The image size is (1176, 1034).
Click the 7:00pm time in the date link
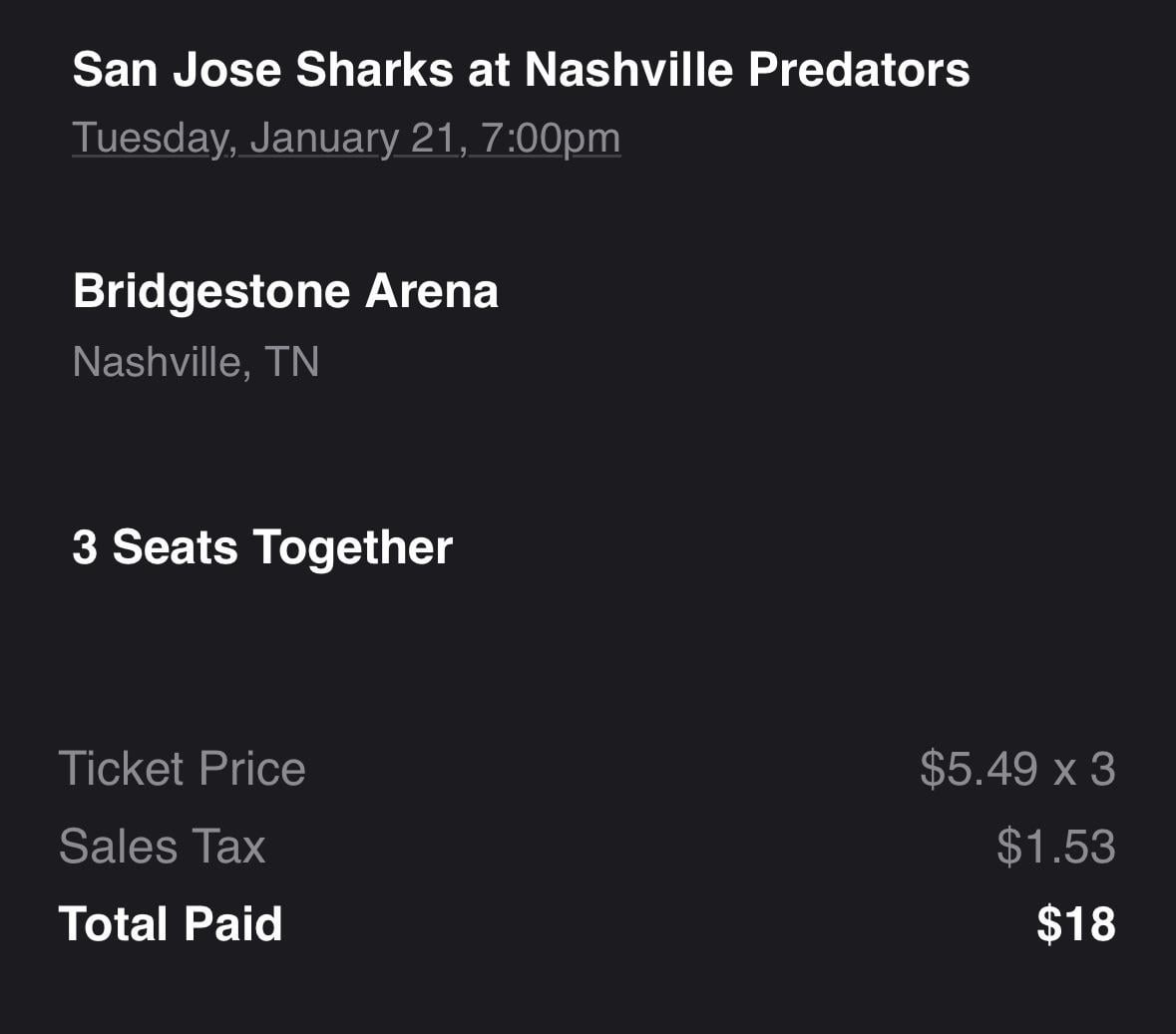point(551,138)
